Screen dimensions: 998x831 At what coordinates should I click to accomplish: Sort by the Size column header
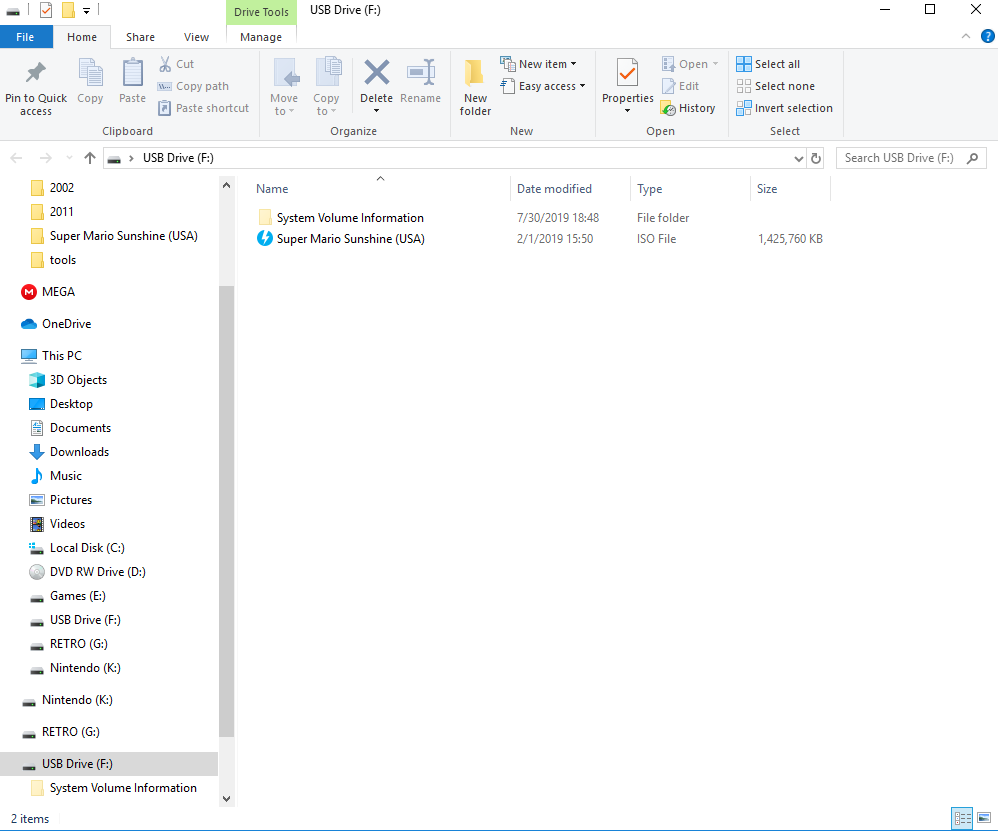(x=767, y=189)
